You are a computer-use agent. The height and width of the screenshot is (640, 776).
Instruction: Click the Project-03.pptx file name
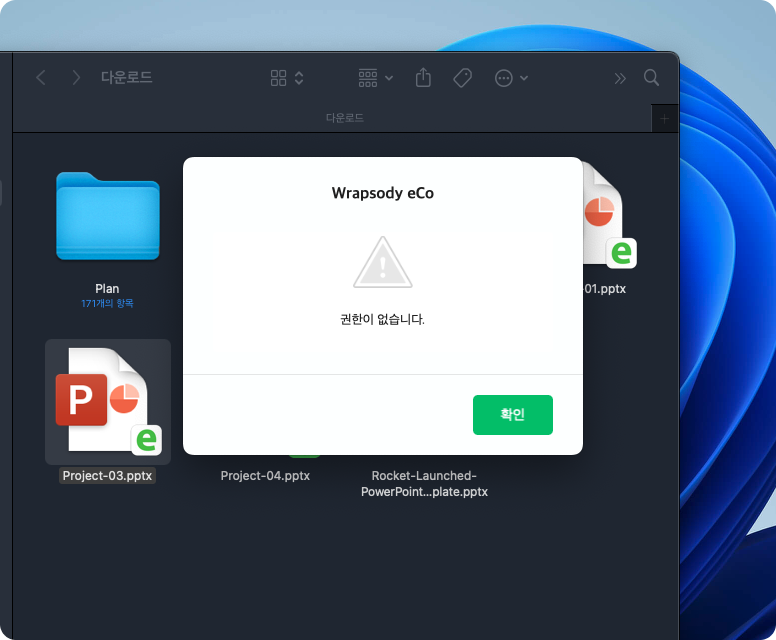click(107, 476)
